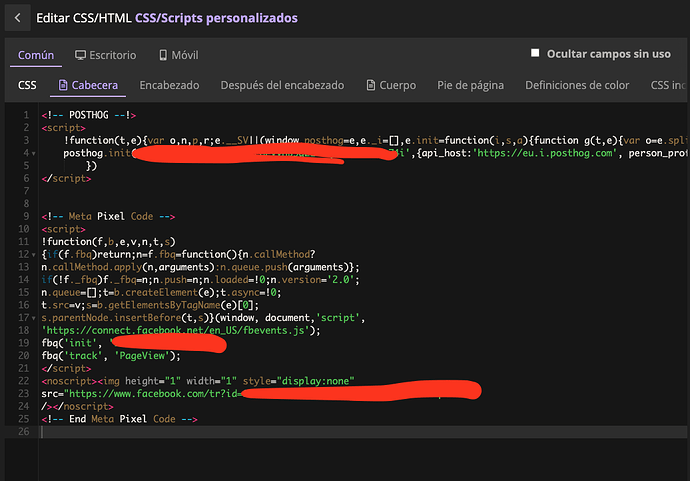Click the Cuerpo document icon

(x=371, y=85)
